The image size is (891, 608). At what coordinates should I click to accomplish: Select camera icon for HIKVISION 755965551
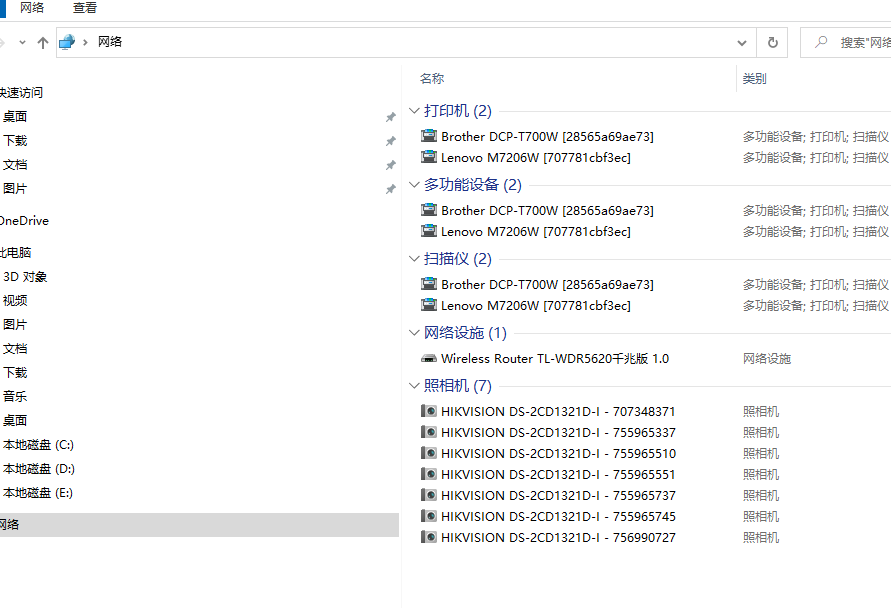tap(429, 474)
